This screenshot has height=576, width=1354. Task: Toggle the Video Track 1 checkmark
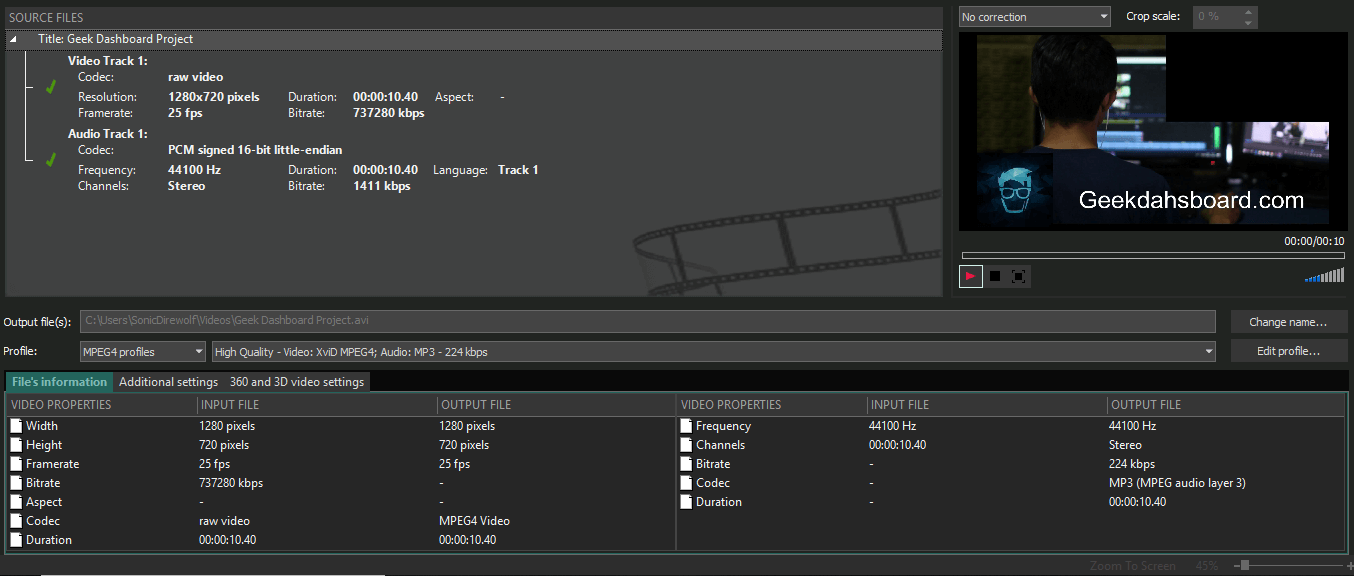(x=50, y=86)
